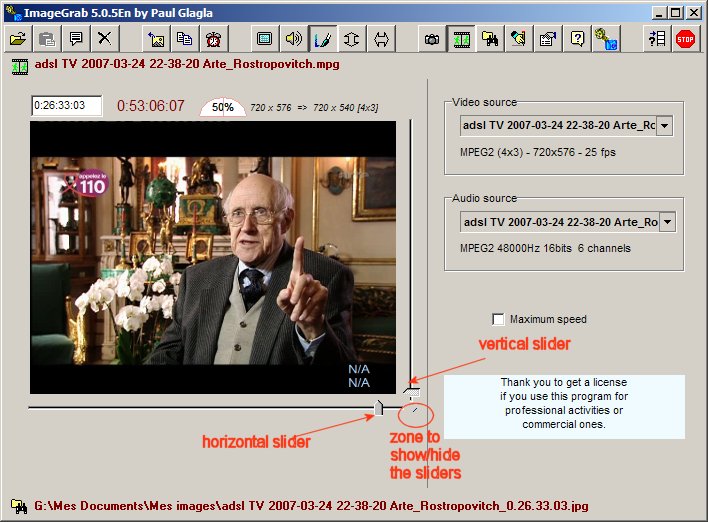
Task: Open a video file with the folder icon
Action: 18,39
